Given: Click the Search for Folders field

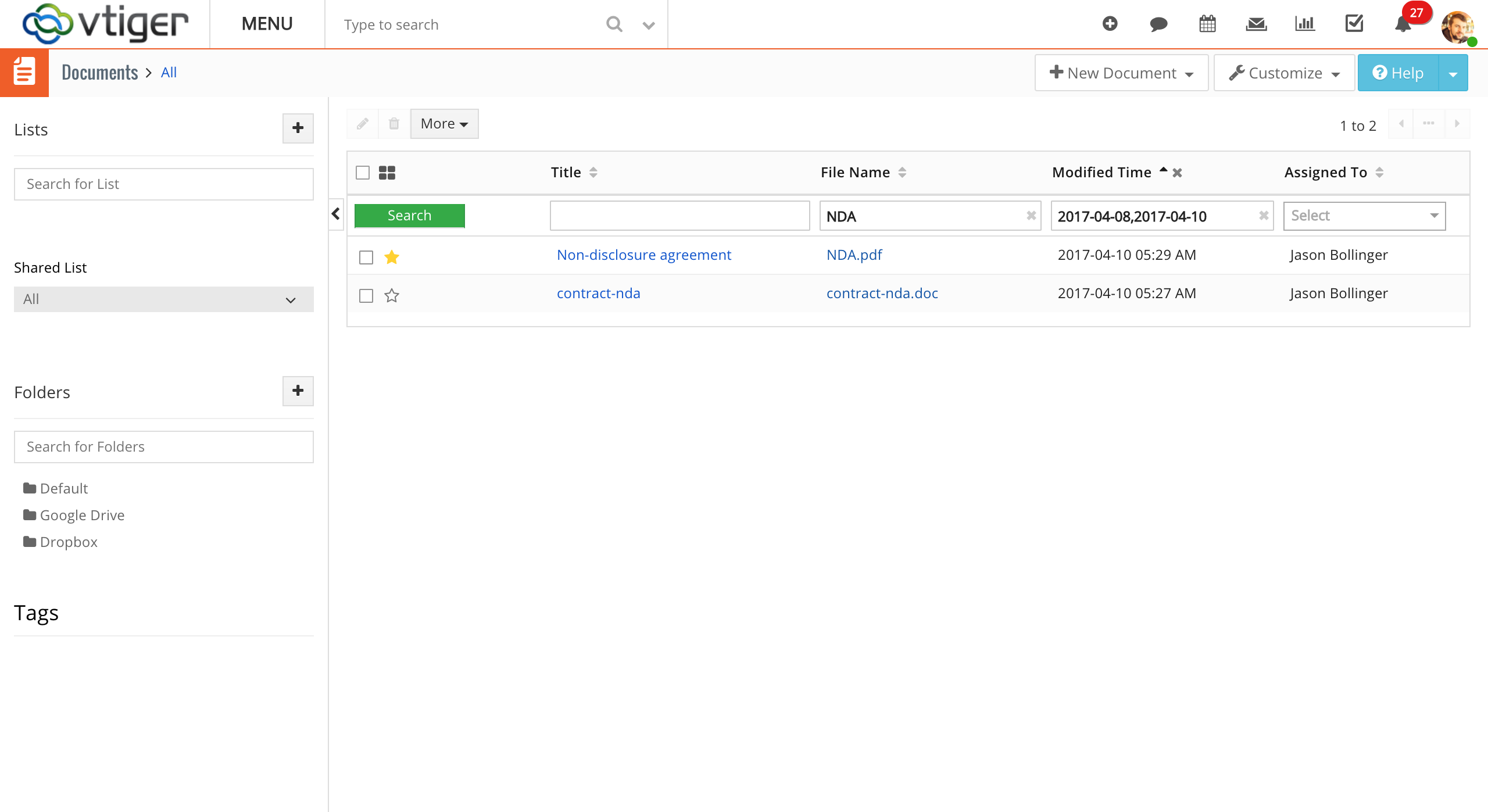Looking at the screenshot, I should point(163,446).
